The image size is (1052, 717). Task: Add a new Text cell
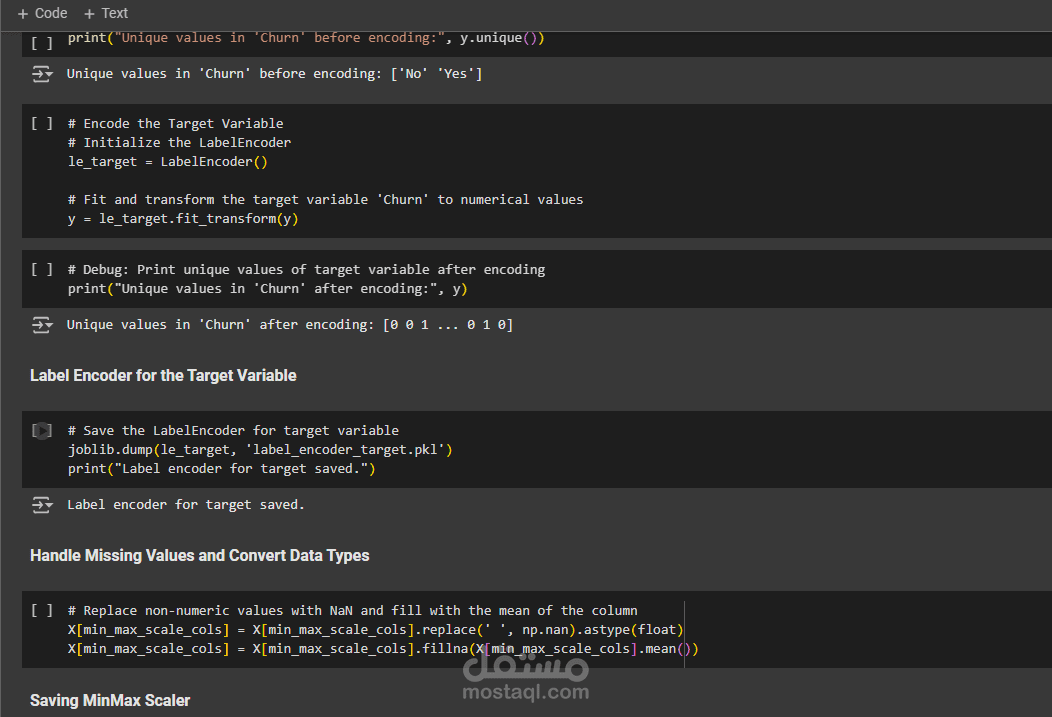106,13
